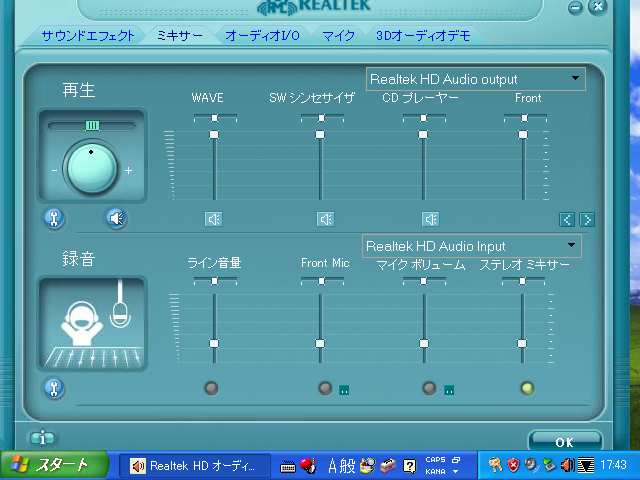This screenshot has width=640, height=480.
Task: Click the WAVE volume slider handle
Action: 214,134
